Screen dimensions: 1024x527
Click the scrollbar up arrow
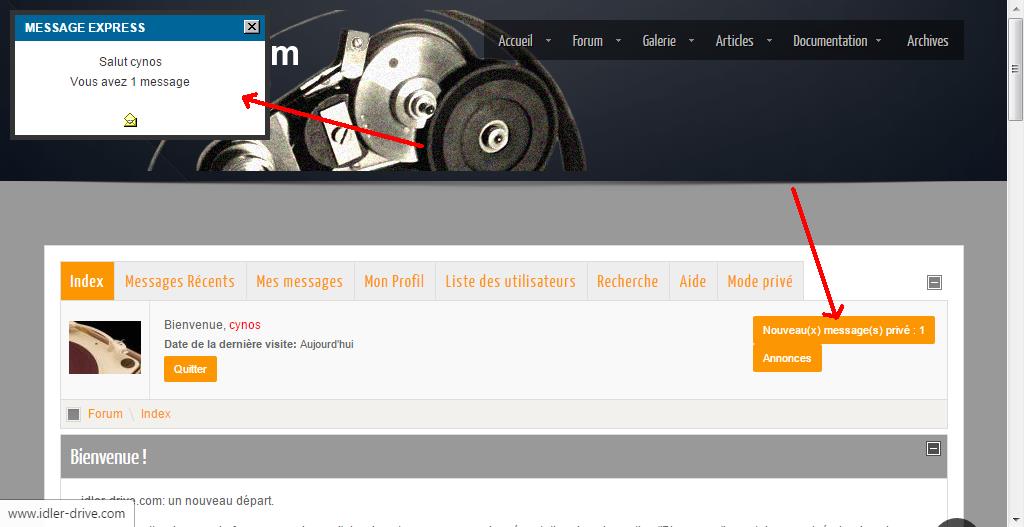tap(1015, 8)
